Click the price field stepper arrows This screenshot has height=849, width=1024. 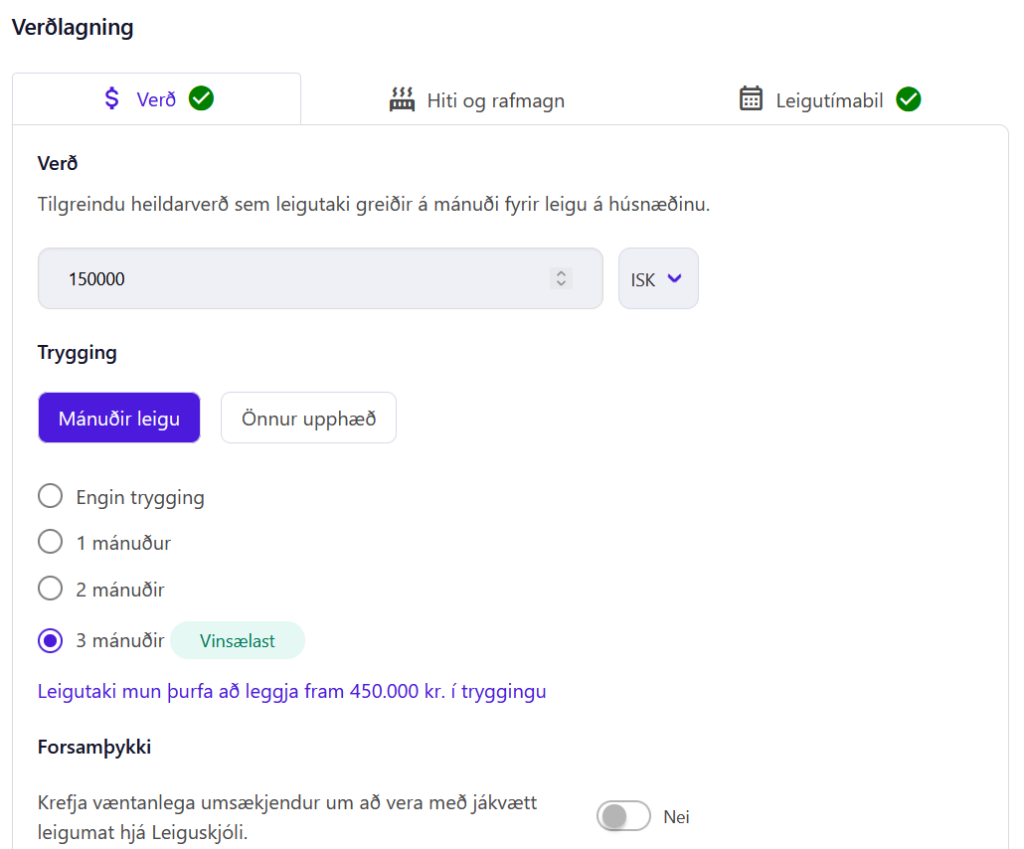[x=562, y=279]
